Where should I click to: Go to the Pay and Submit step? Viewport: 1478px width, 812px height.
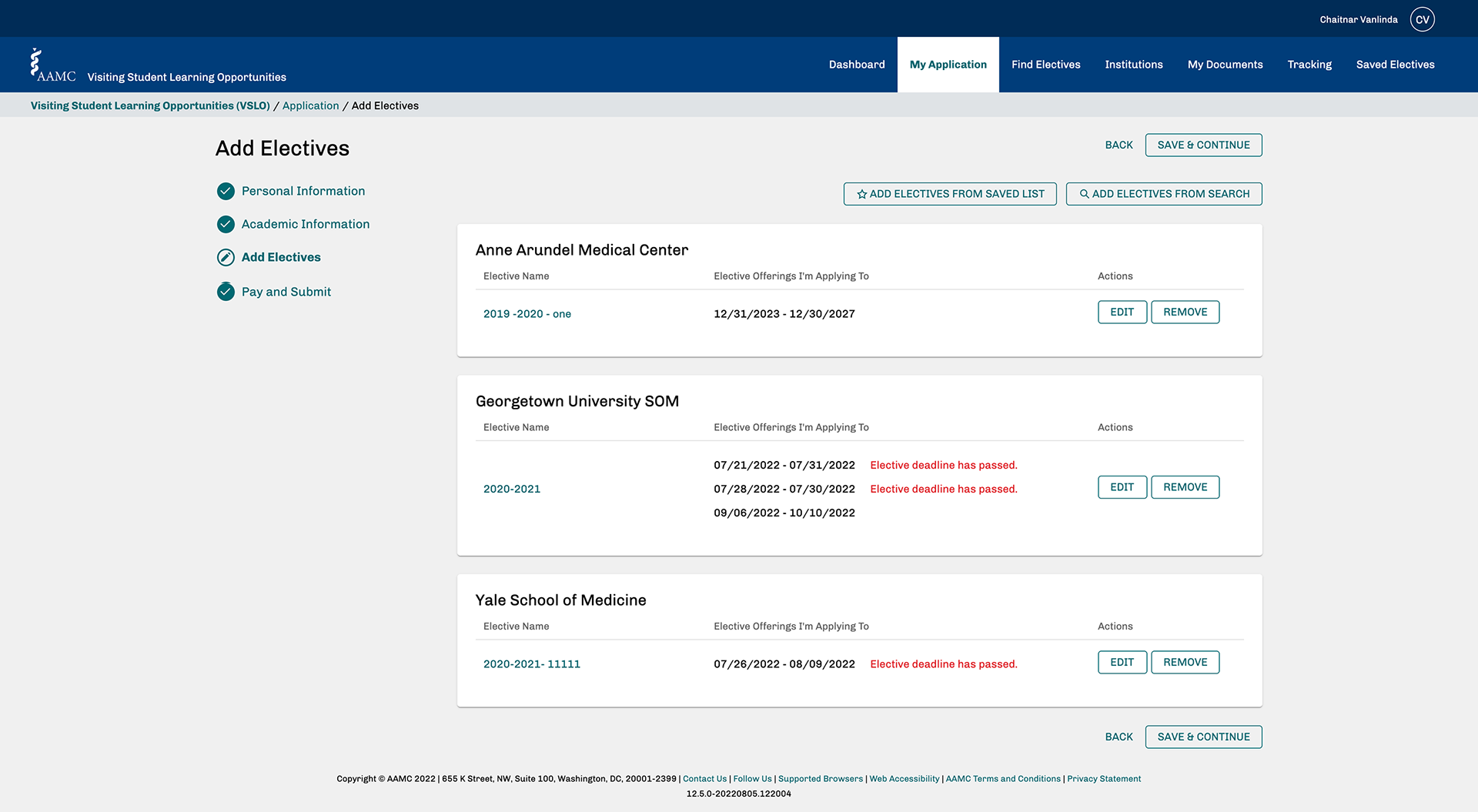coord(286,292)
